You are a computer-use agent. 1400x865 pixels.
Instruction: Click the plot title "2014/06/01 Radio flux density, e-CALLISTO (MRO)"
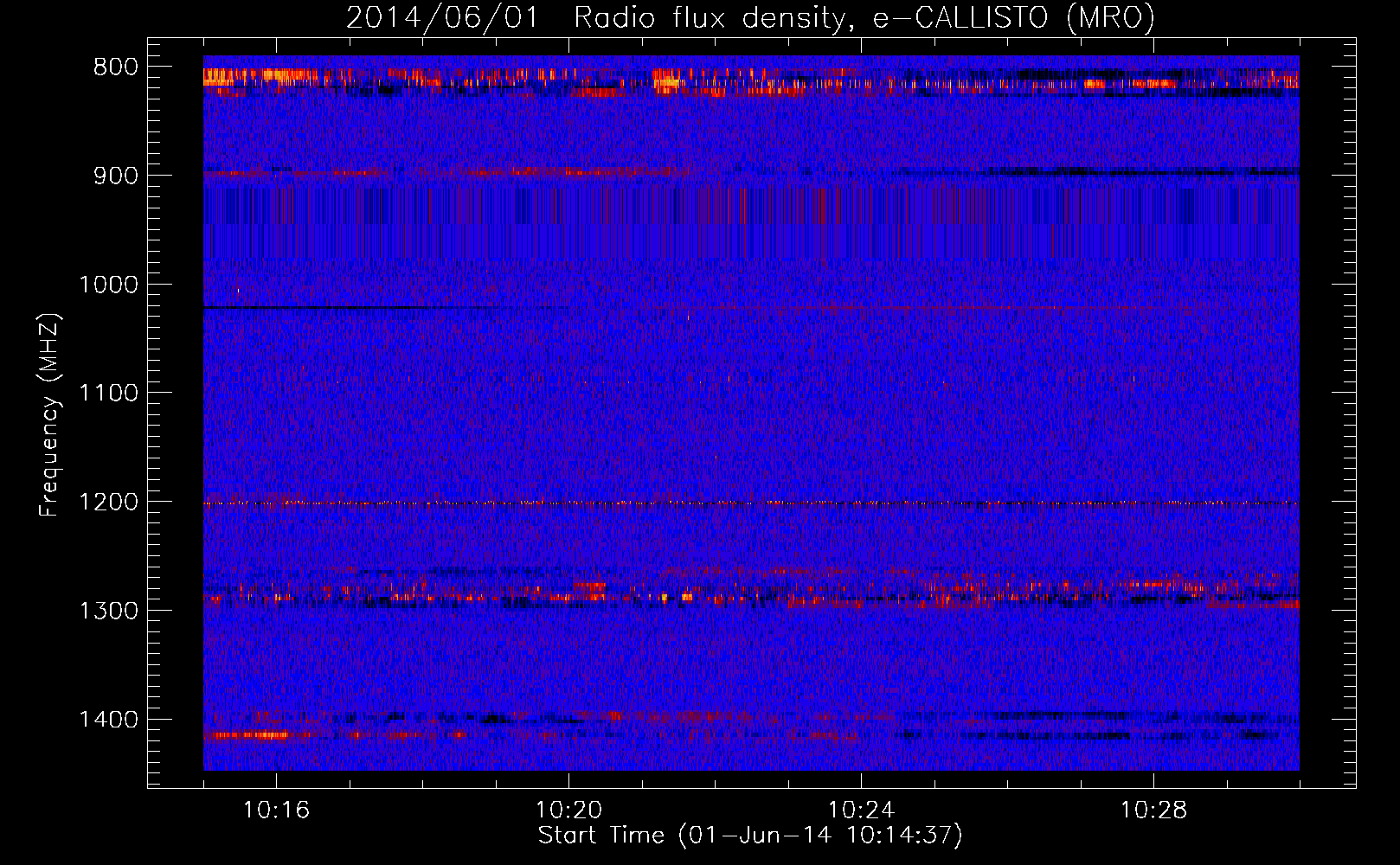[750, 18]
